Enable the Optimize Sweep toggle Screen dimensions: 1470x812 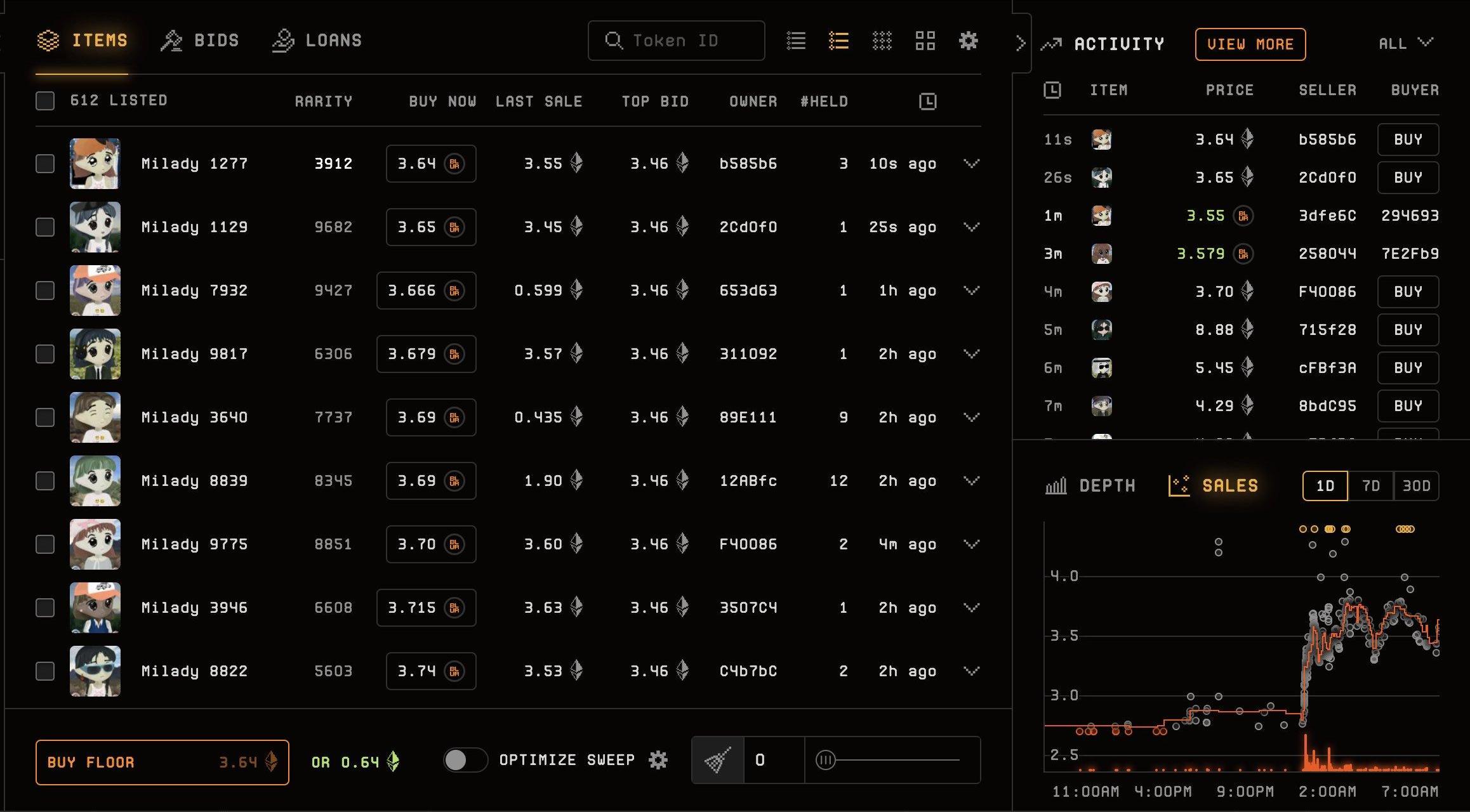click(465, 760)
